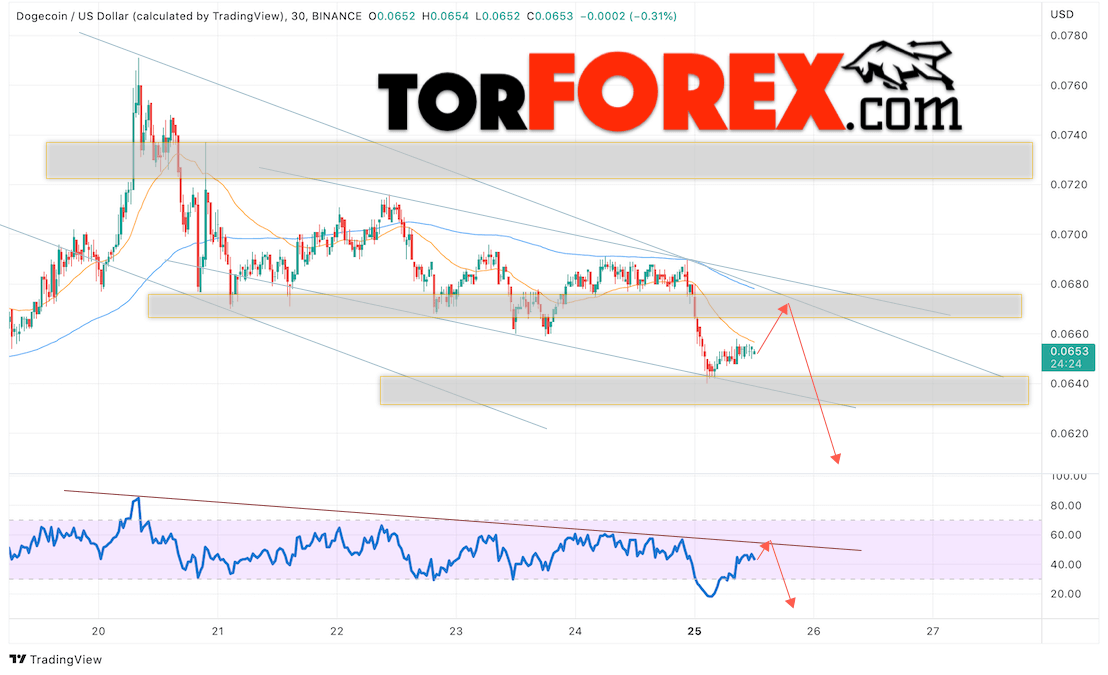Click the 0.0740 price axis label
The height and width of the screenshot is (675, 1108).
[x=1069, y=135]
